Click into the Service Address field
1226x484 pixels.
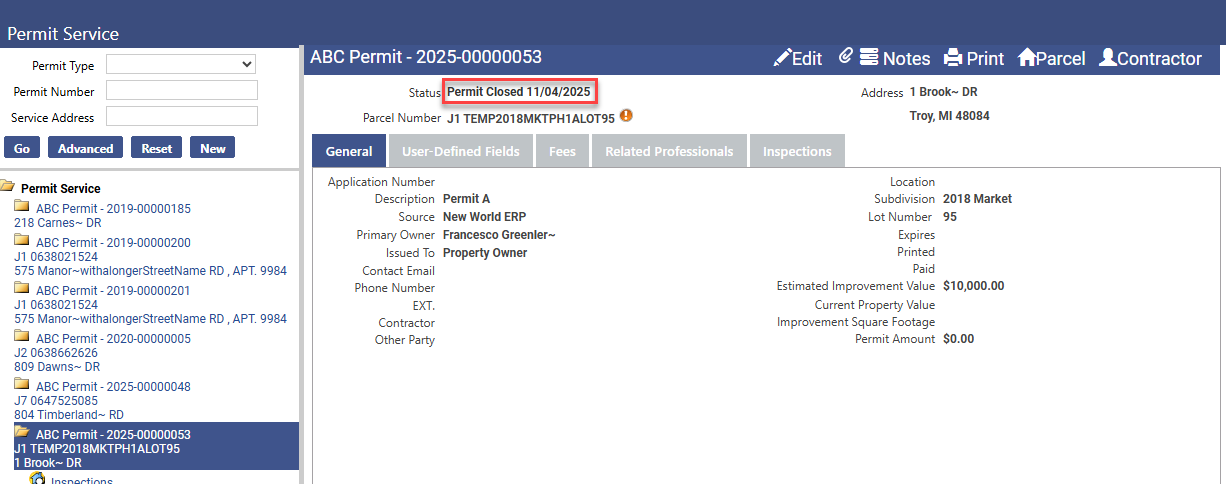(181, 117)
